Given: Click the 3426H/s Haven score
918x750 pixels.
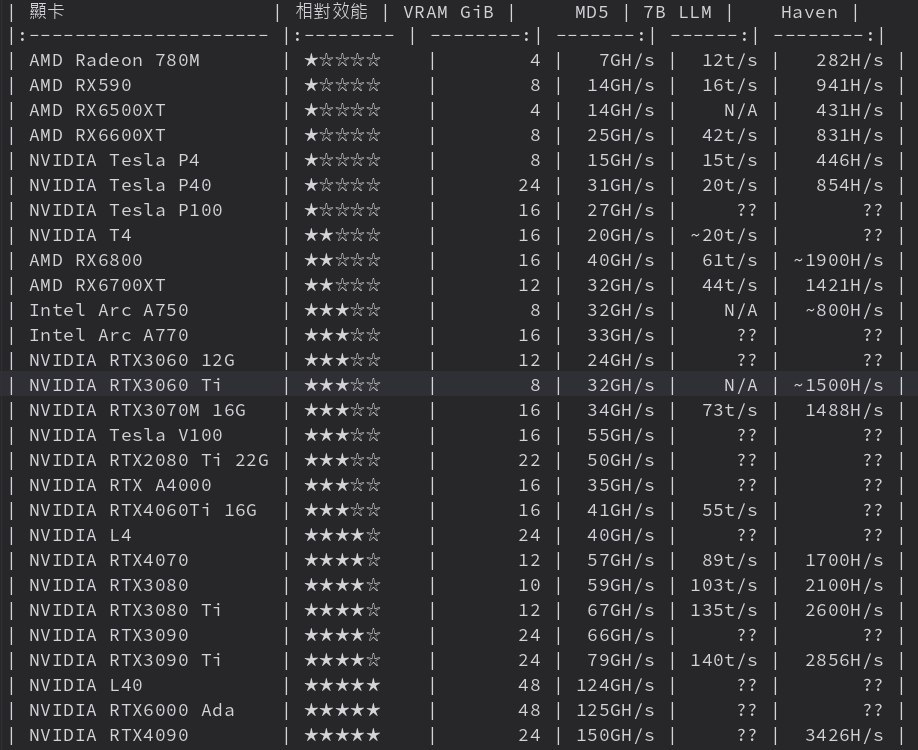Looking at the screenshot, I should click(x=844, y=735).
